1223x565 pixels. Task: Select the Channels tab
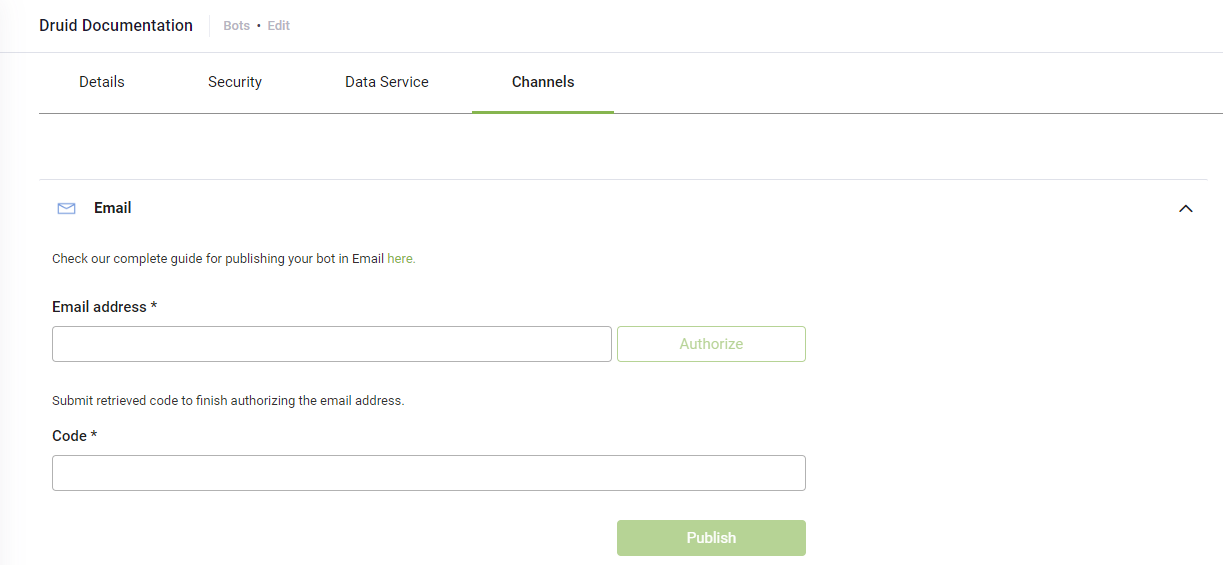[543, 82]
